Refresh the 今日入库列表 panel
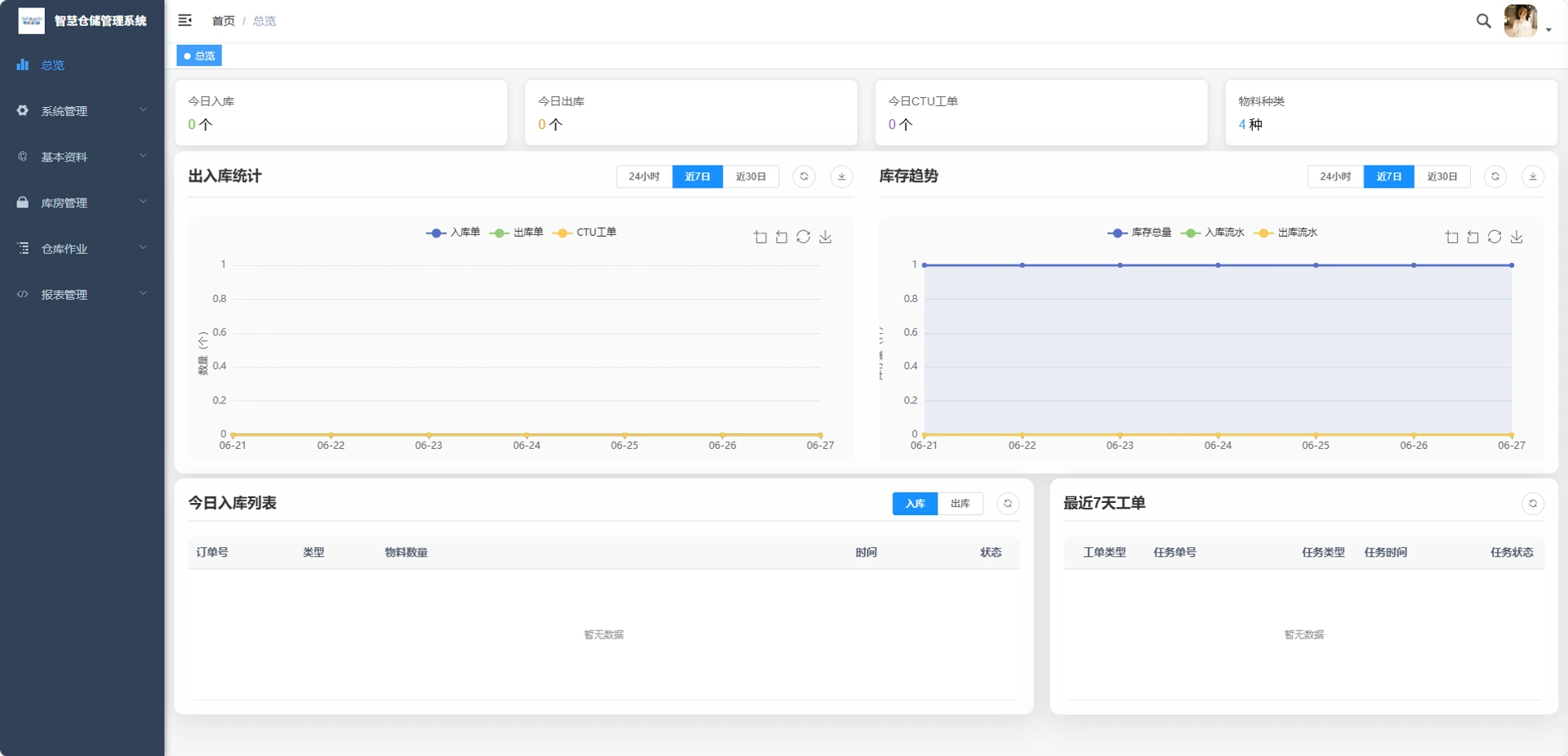 point(1008,504)
